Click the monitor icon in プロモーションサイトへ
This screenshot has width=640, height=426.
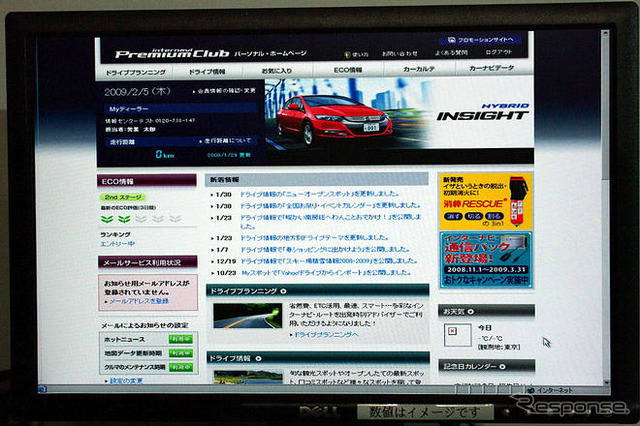point(451,40)
